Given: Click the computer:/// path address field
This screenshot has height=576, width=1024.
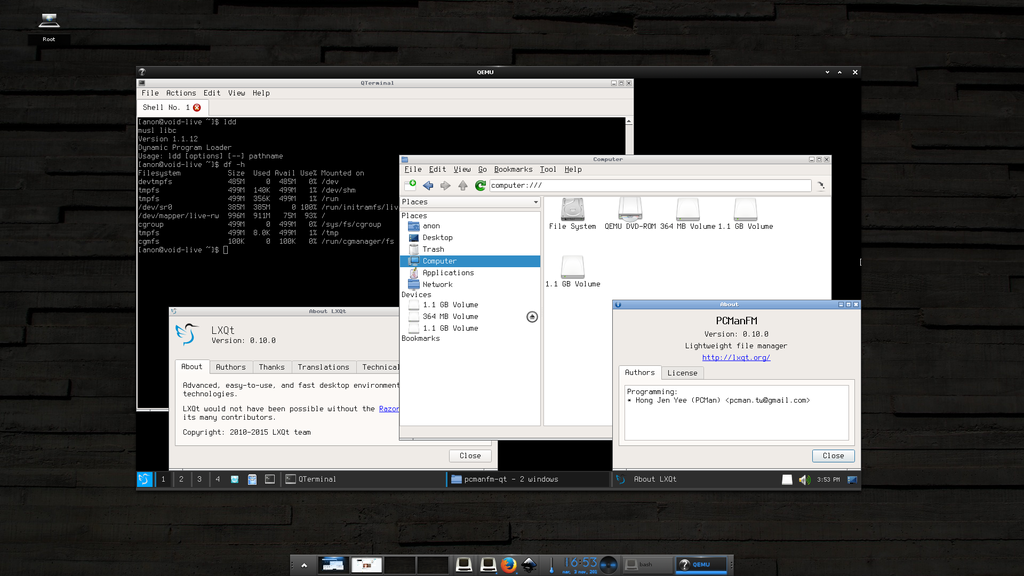Looking at the screenshot, I should point(650,185).
